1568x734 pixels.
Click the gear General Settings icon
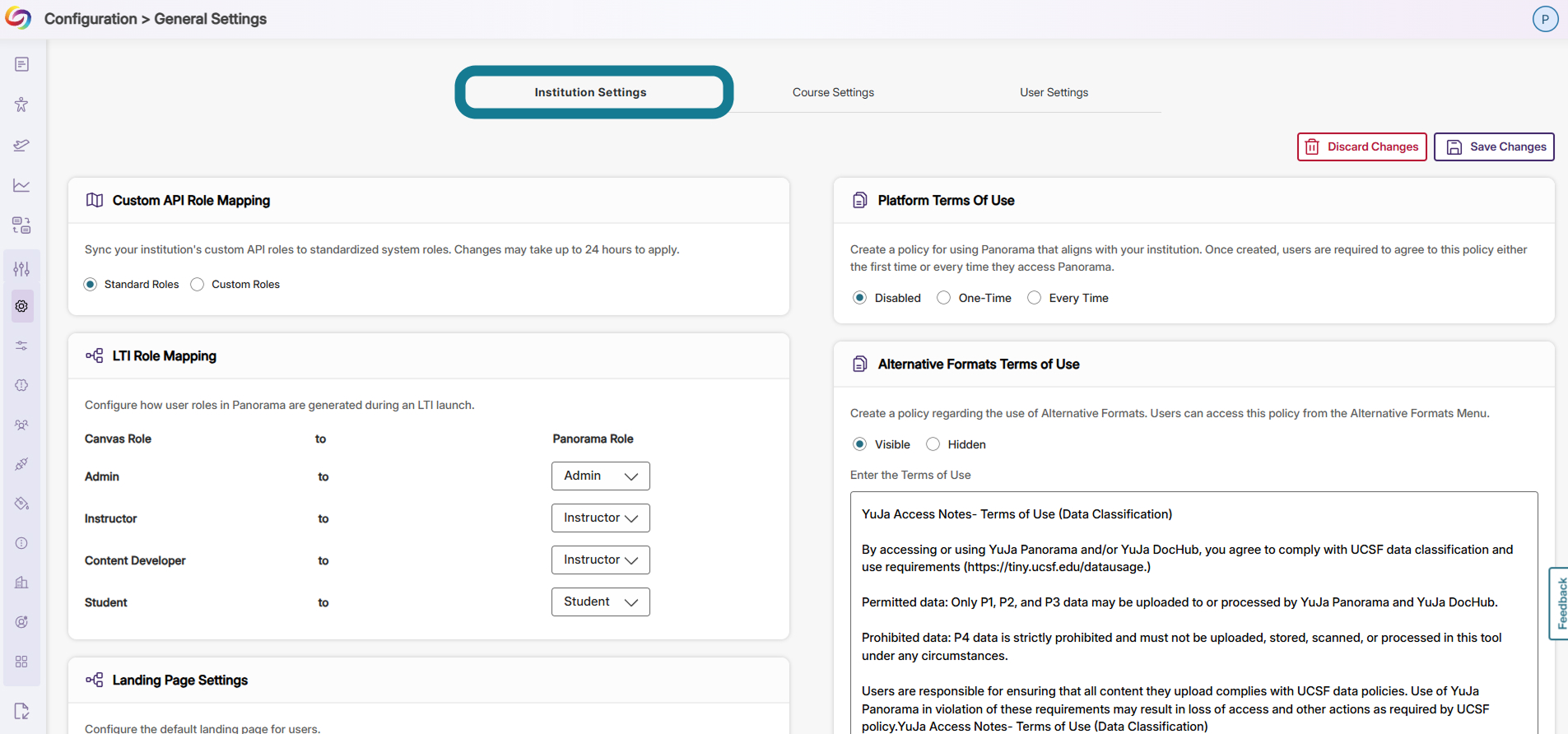click(x=22, y=306)
